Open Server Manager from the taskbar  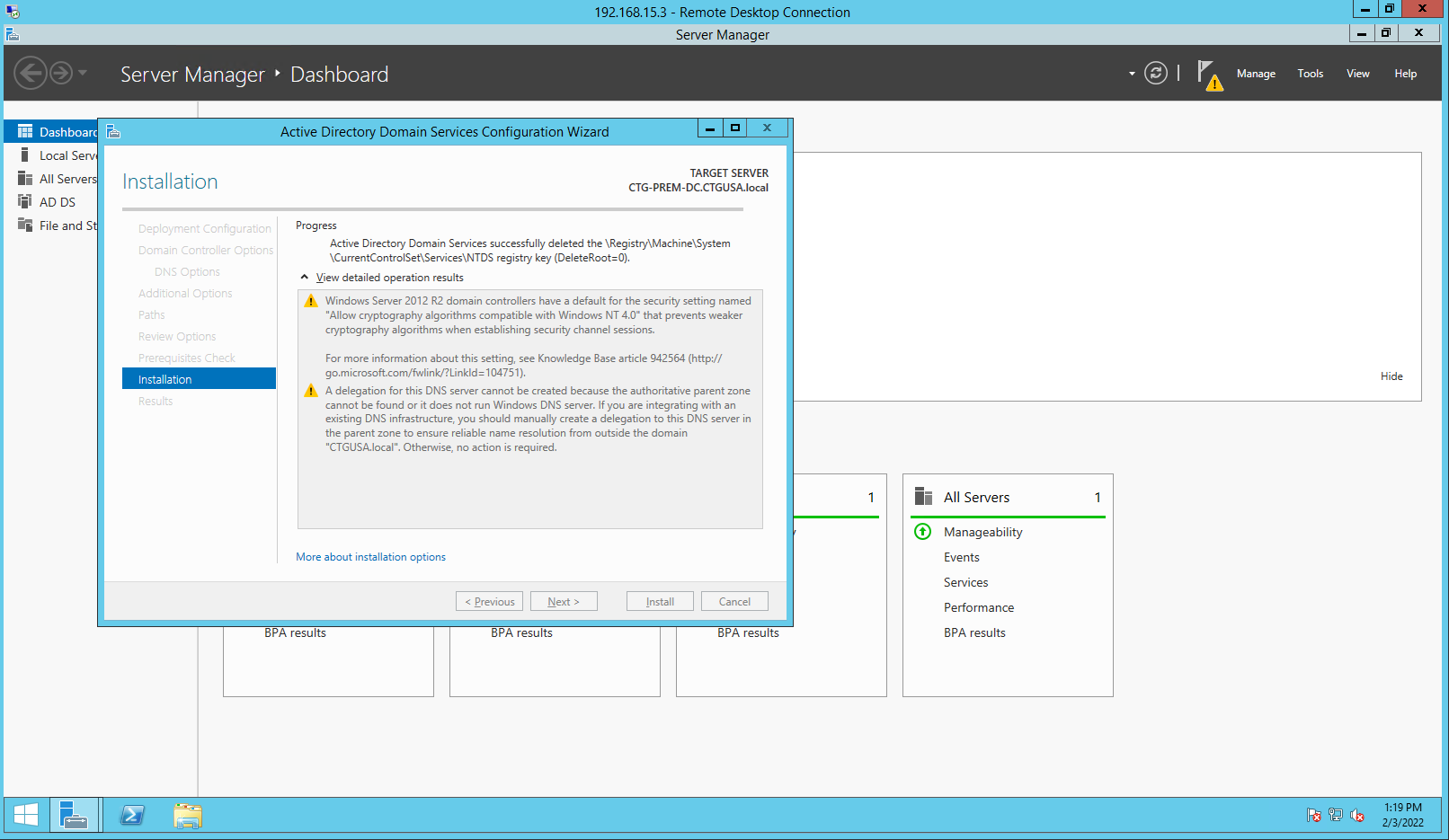pos(74,815)
